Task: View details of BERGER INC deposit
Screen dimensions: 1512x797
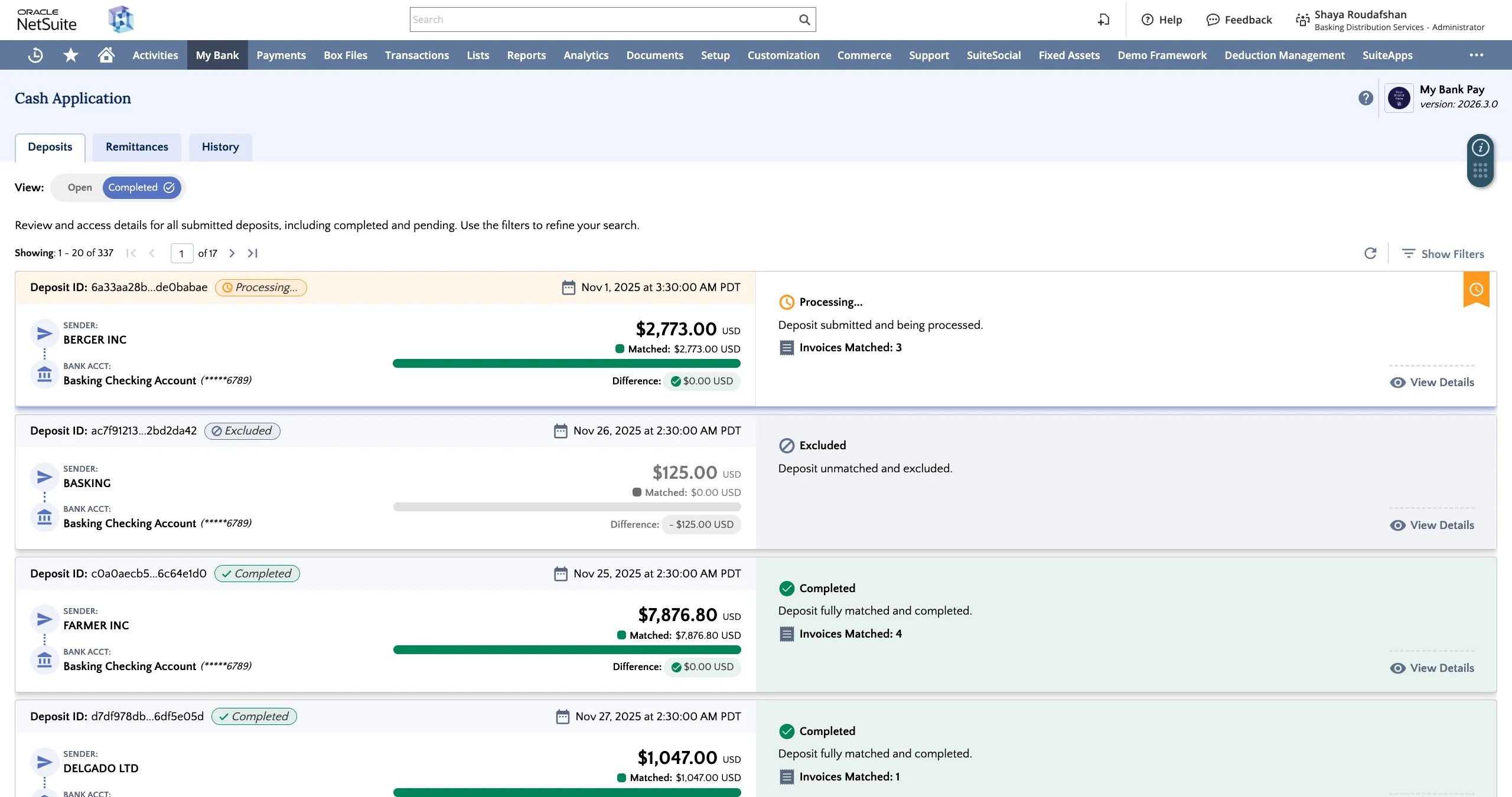Action: 1432,383
